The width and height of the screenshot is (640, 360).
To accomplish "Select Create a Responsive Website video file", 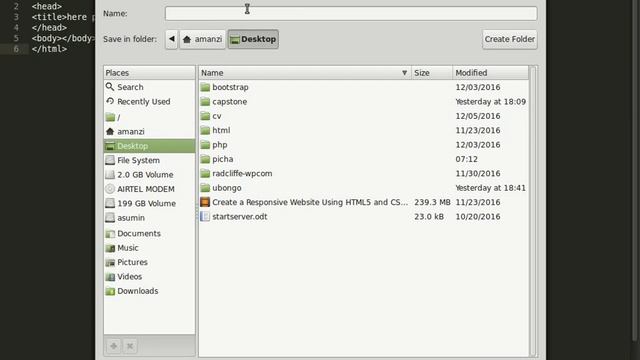I will [x=364, y=202].
